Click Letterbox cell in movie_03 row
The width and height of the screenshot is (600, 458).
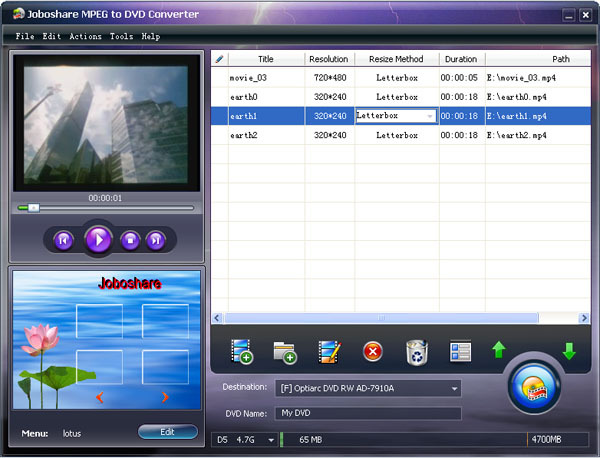click(x=397, y=78)
